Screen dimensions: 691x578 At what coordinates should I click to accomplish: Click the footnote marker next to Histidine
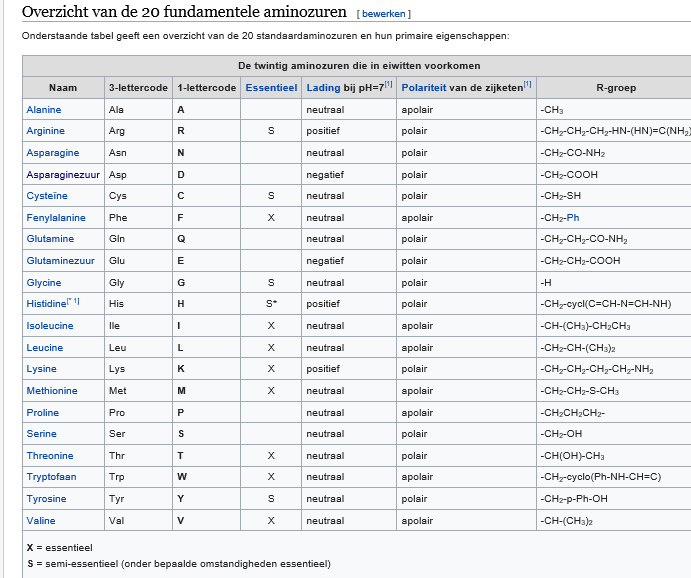[x=73, y=301]
